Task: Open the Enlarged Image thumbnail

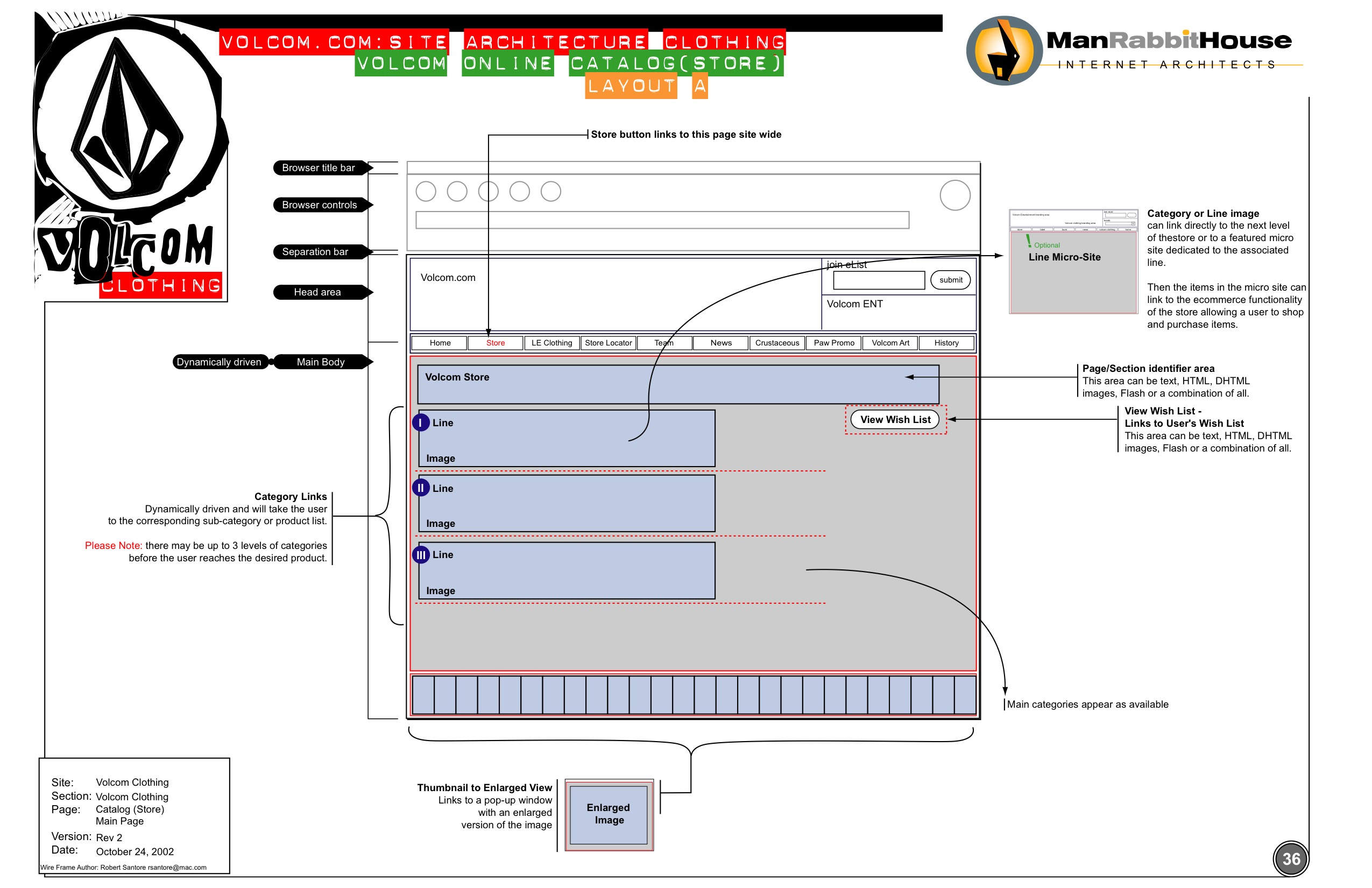Action: coord(609,814)
